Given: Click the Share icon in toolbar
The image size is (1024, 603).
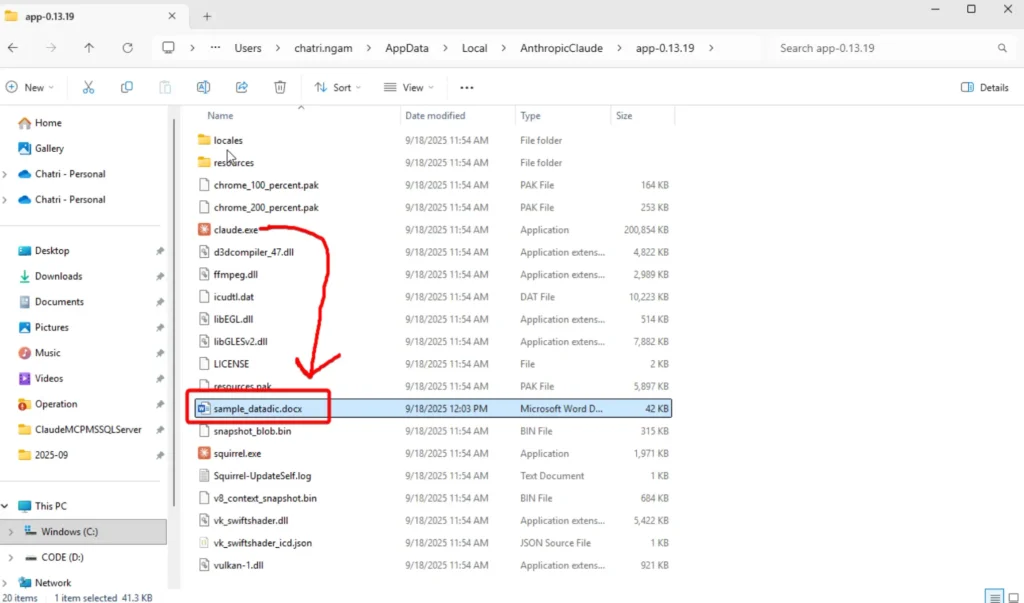Looking at the screenshot, I should [242, 88].
